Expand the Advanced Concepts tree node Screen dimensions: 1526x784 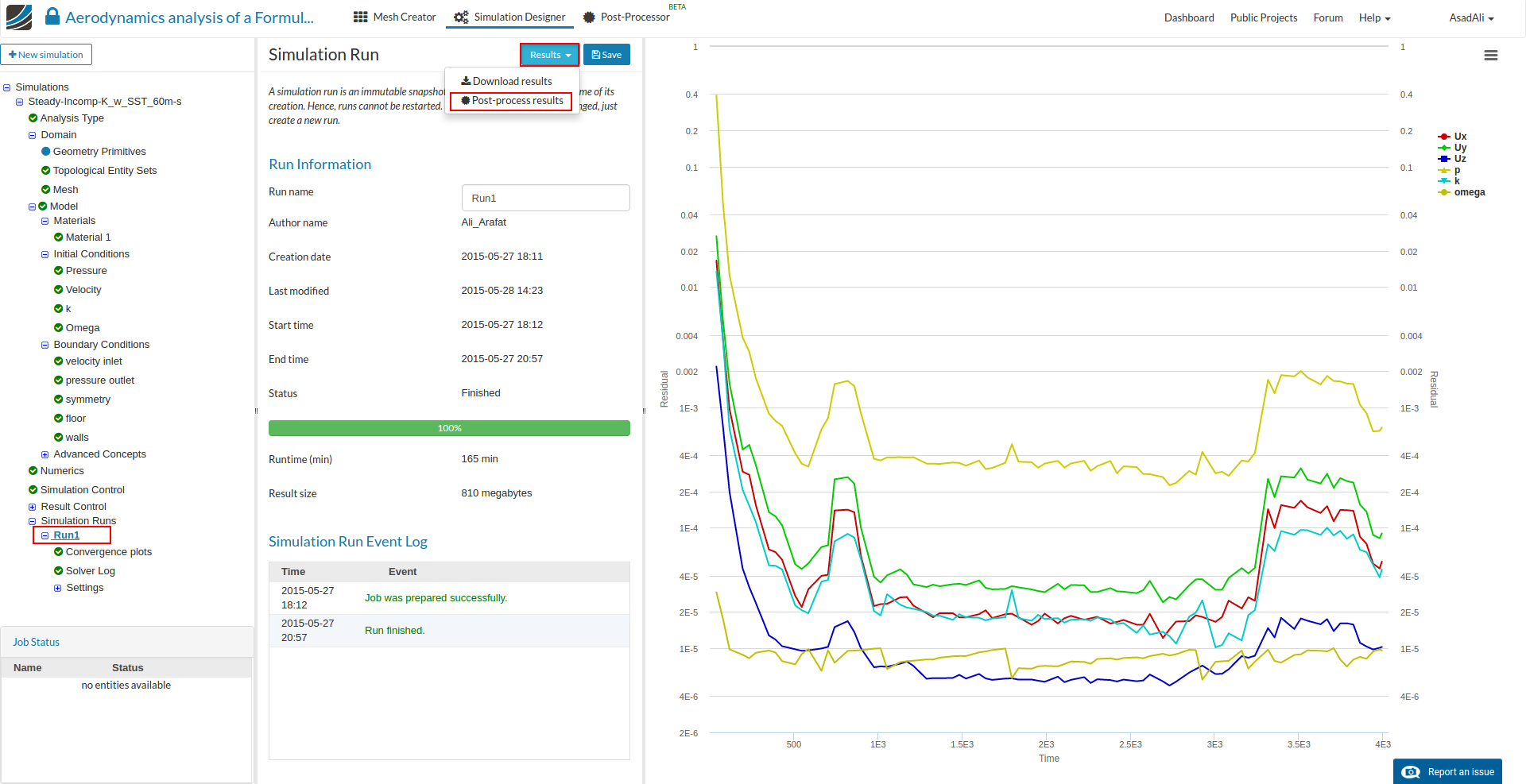(45, 455)
